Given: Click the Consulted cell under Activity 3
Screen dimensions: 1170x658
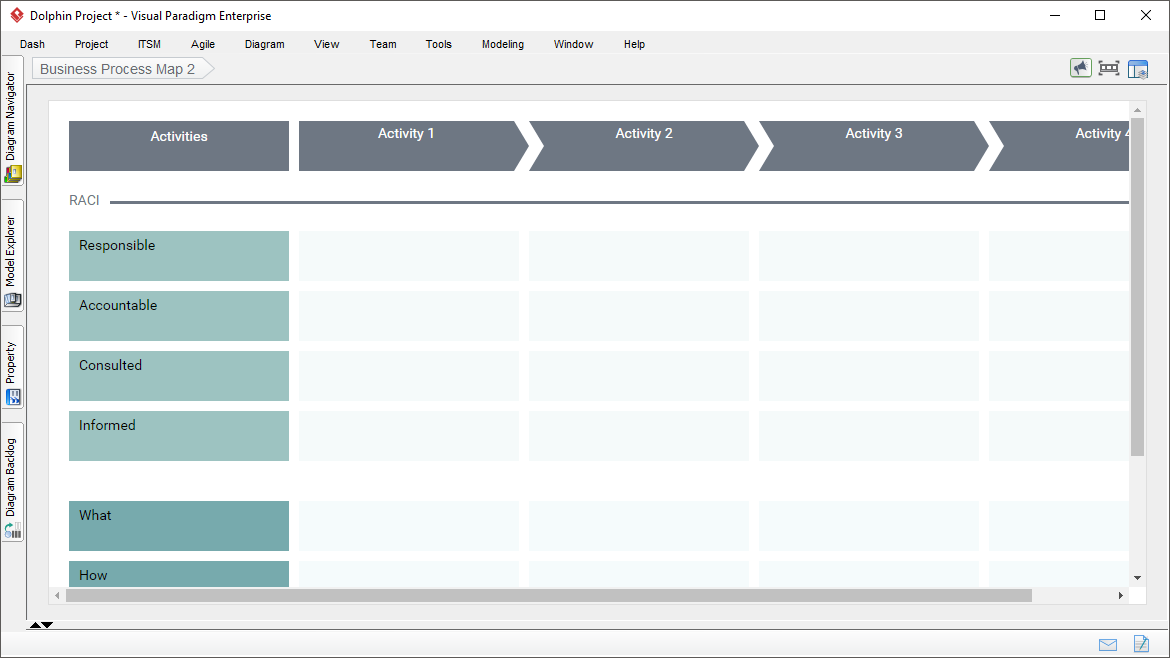Looking at the screenshot, I should [x=869, y=376].
